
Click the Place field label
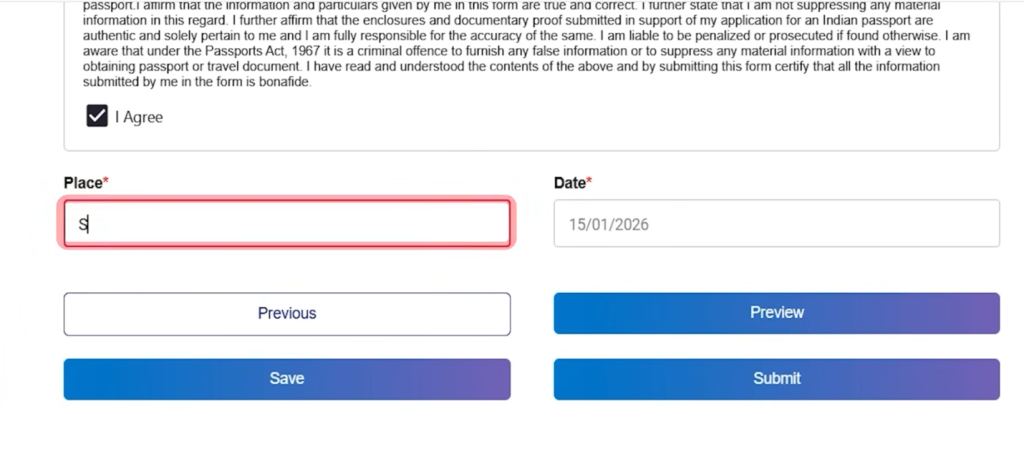click(84, 183)
